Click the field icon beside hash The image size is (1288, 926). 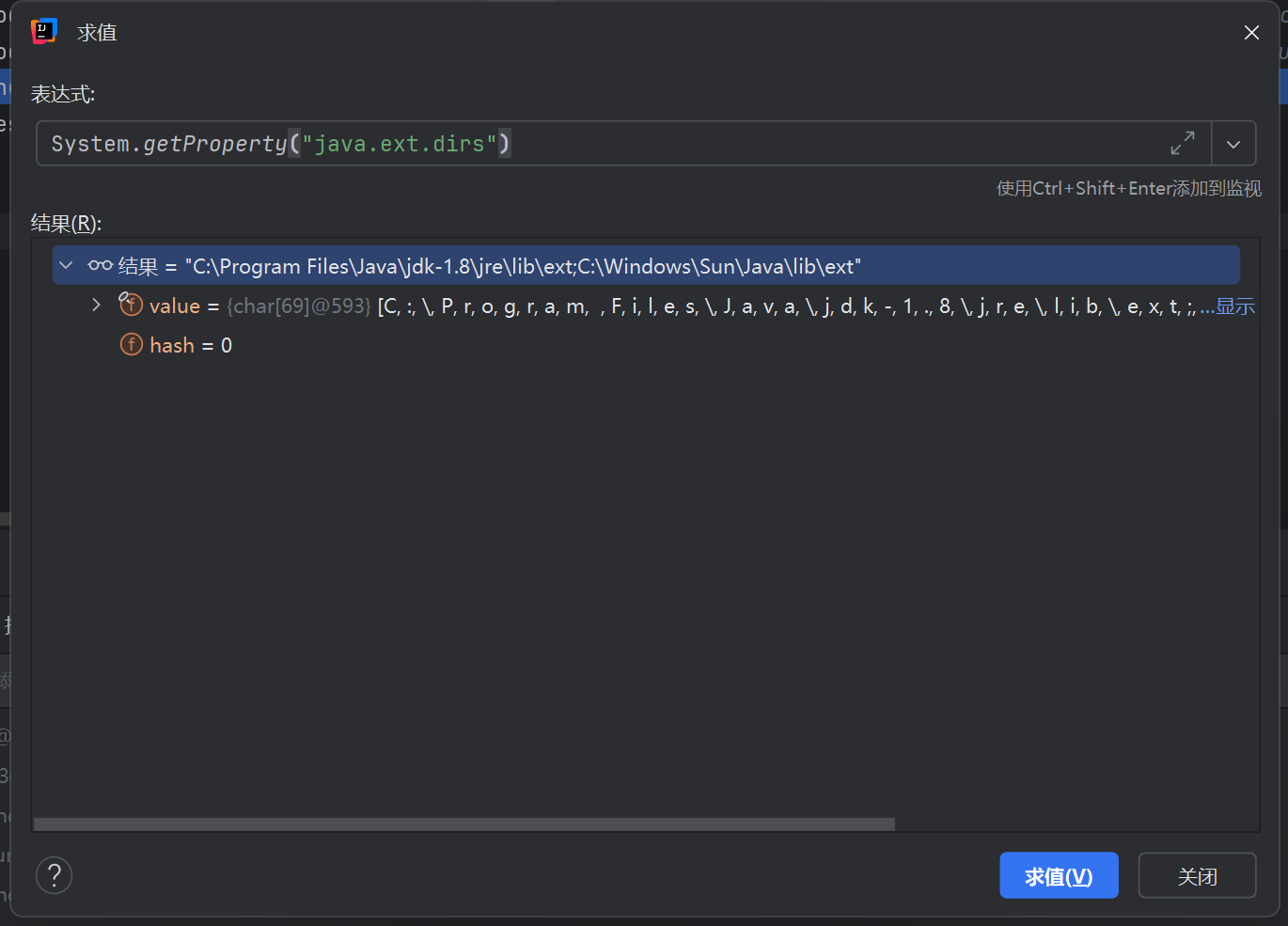(131, 345)
